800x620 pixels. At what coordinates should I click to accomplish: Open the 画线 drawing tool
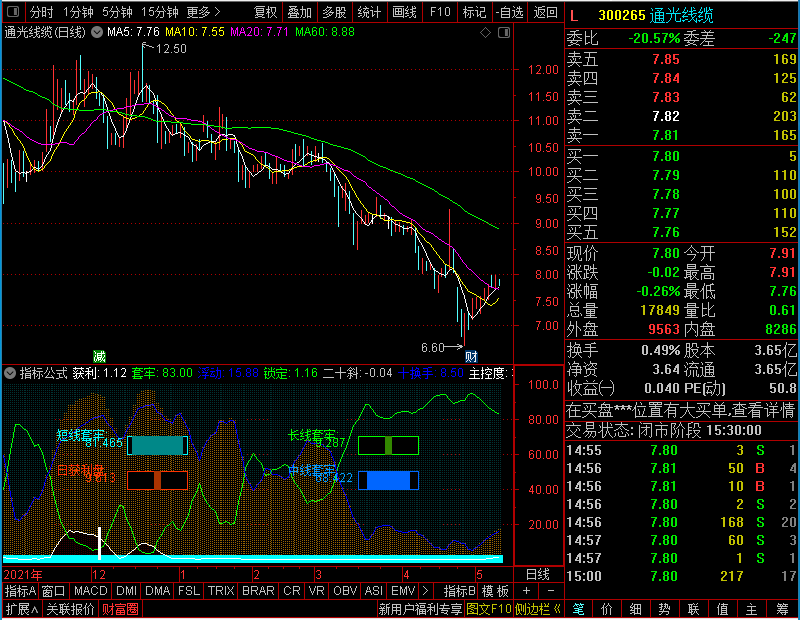tap(405, 12)
